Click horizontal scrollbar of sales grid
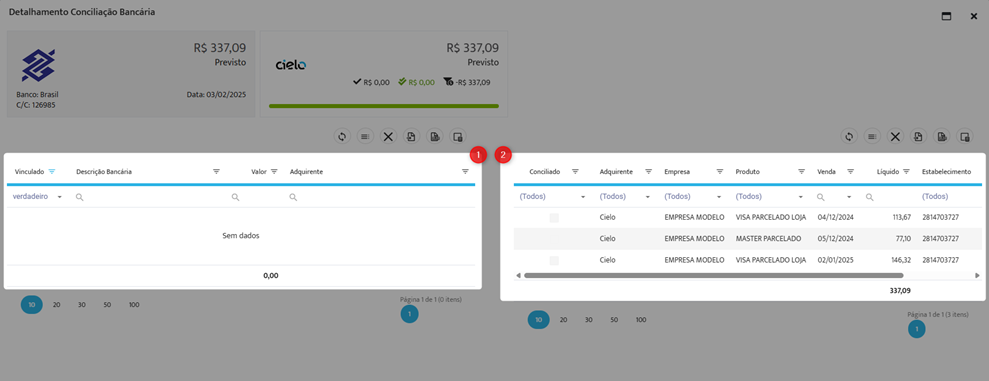 tap(713, 276)
